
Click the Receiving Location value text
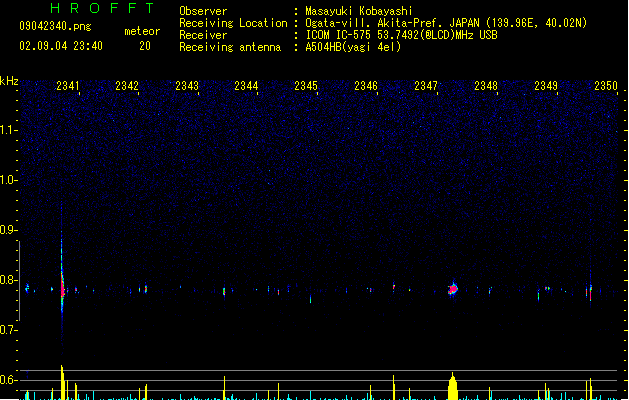pos(446,23)
